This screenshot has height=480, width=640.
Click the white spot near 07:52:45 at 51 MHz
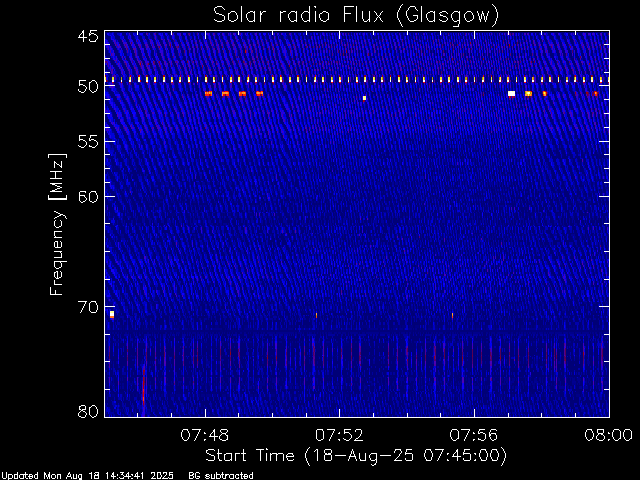[x=364, y=98]
